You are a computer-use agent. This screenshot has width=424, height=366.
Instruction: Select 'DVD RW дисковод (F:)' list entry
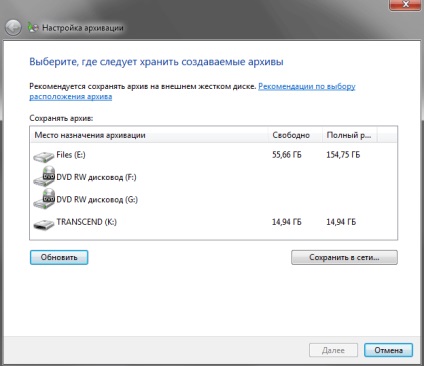(x=96, y=177)
